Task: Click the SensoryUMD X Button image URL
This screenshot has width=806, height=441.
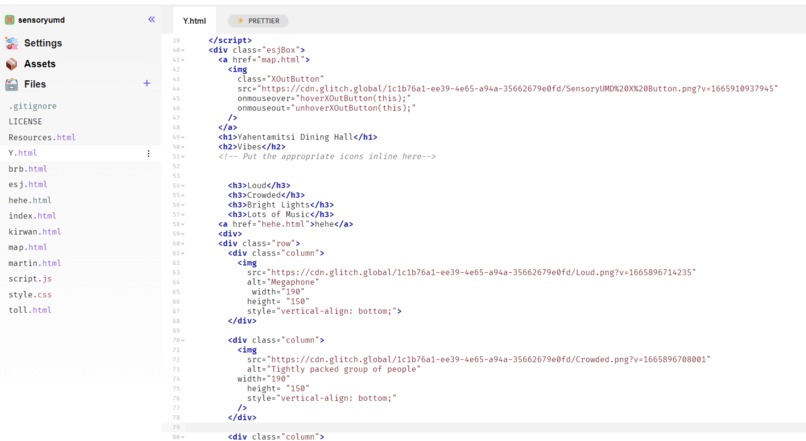Action: point(520,88)
